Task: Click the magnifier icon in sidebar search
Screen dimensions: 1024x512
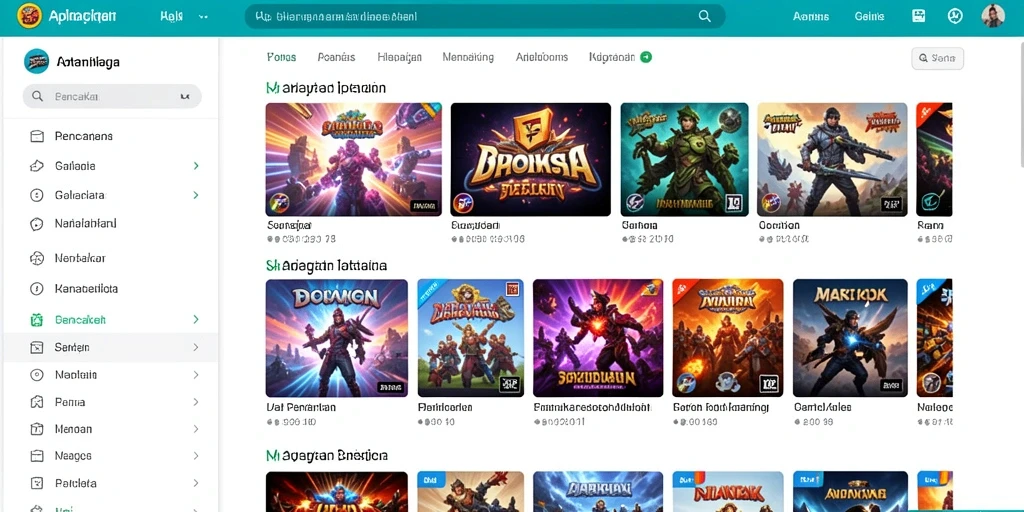Action: click(37, 97)
